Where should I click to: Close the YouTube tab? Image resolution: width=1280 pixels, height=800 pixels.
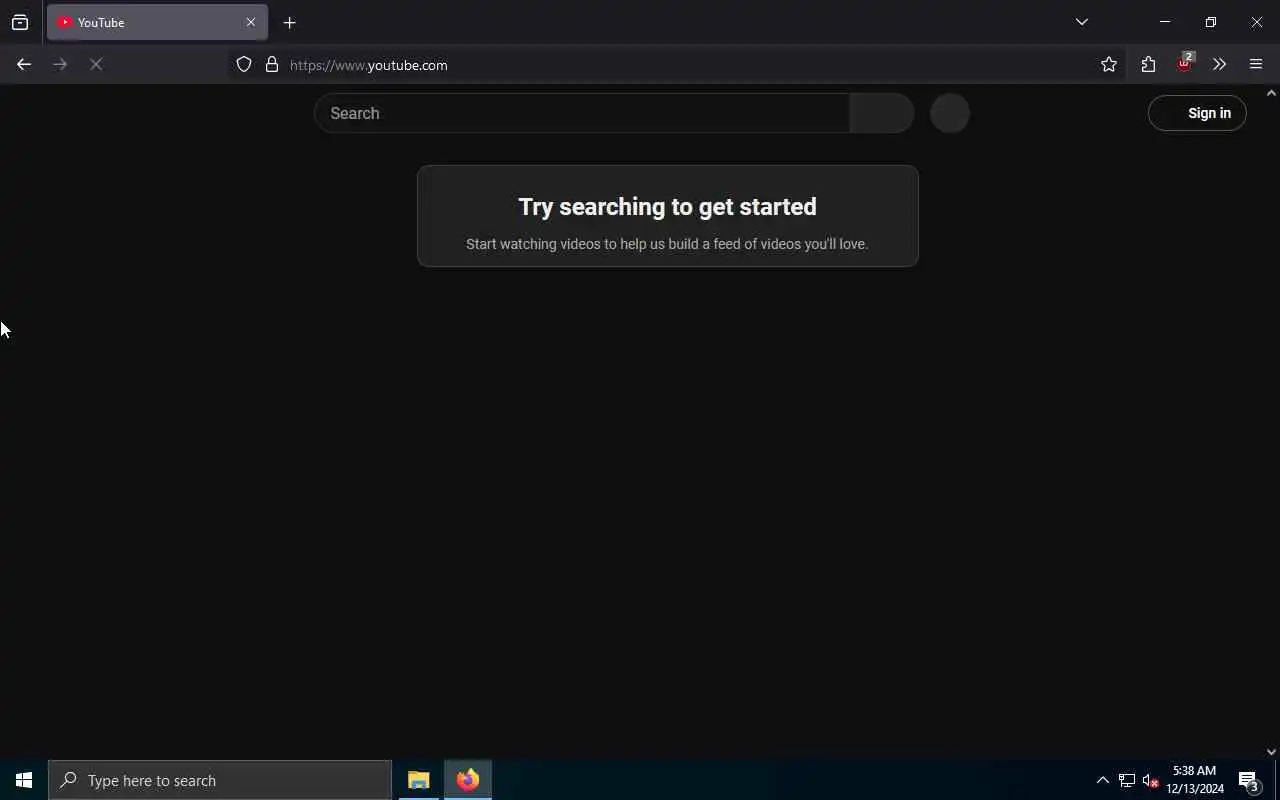click(251, 22)
